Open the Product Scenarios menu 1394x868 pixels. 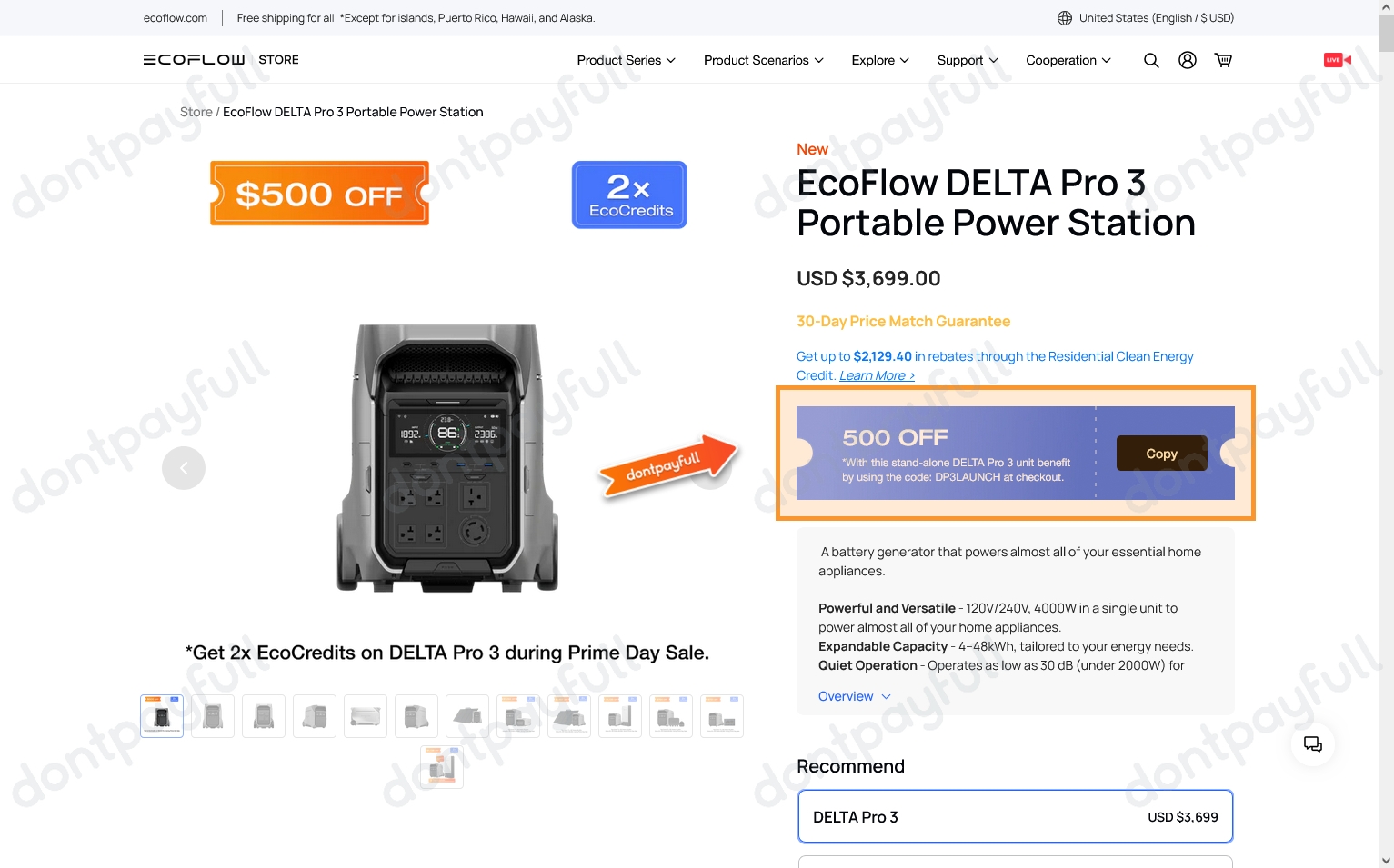[x=763, y=60]
